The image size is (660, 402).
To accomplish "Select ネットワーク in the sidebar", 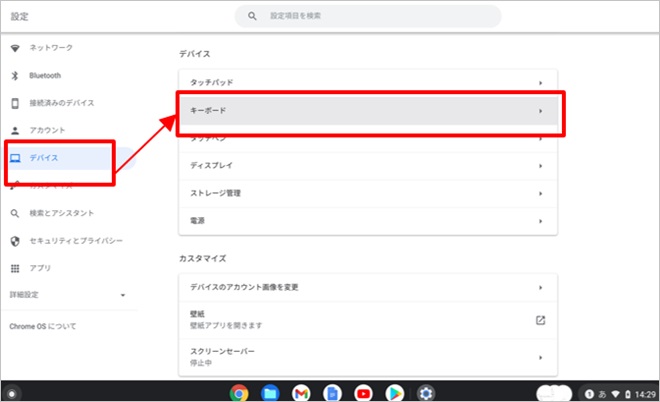I will click(51, 48).
